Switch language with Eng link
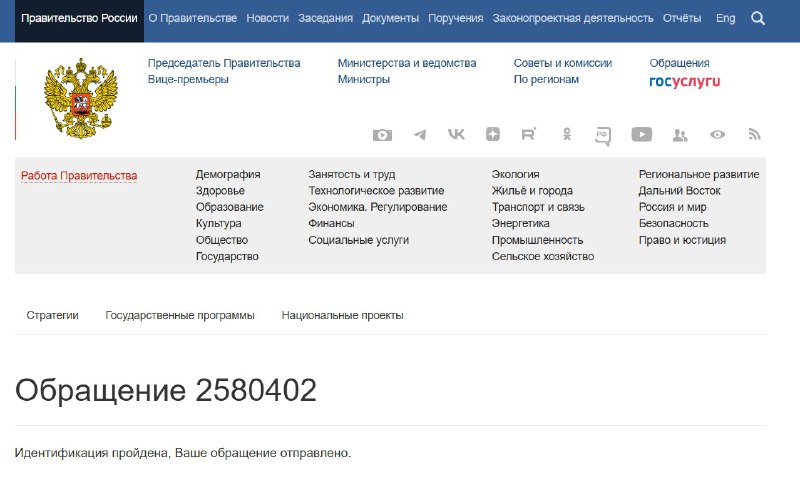Image resolution: width=800 pixels, height=496 pixels. 726,18
